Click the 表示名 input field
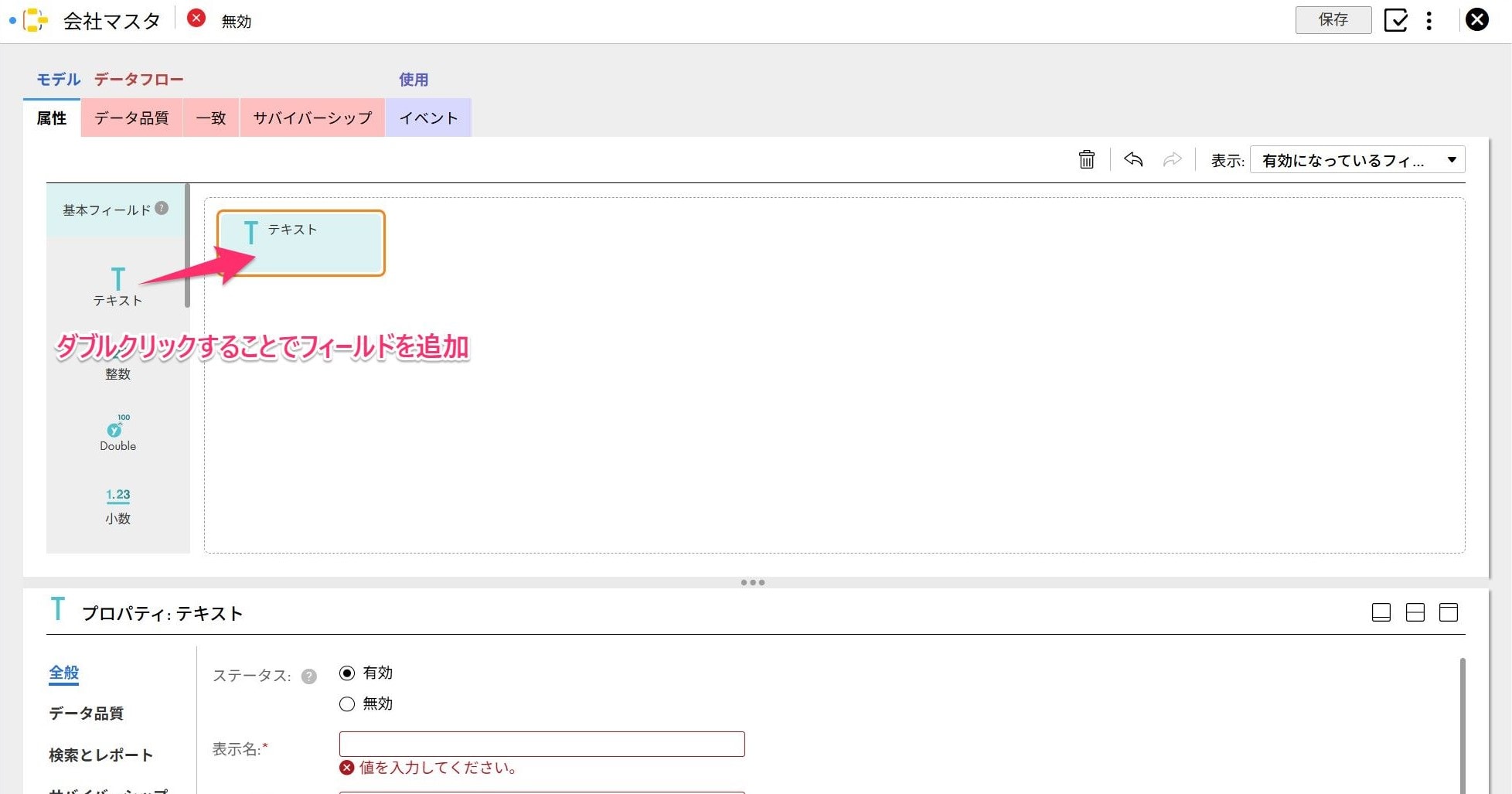The height and width of the screenshot is (794, 1512). point(542,744)
